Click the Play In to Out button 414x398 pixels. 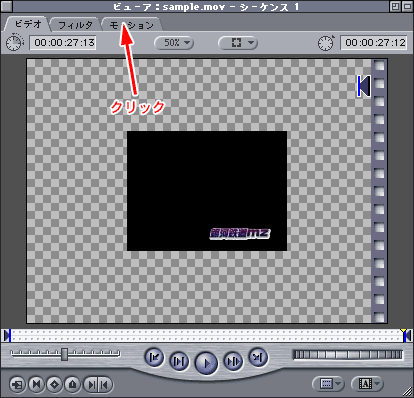(179, 361)
